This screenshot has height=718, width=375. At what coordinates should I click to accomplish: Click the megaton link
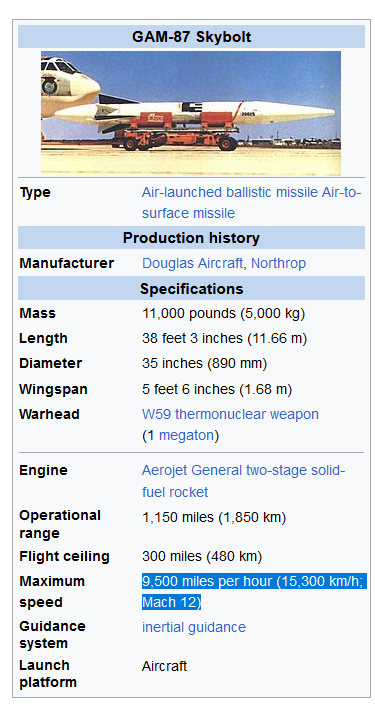tap(186, 435)
